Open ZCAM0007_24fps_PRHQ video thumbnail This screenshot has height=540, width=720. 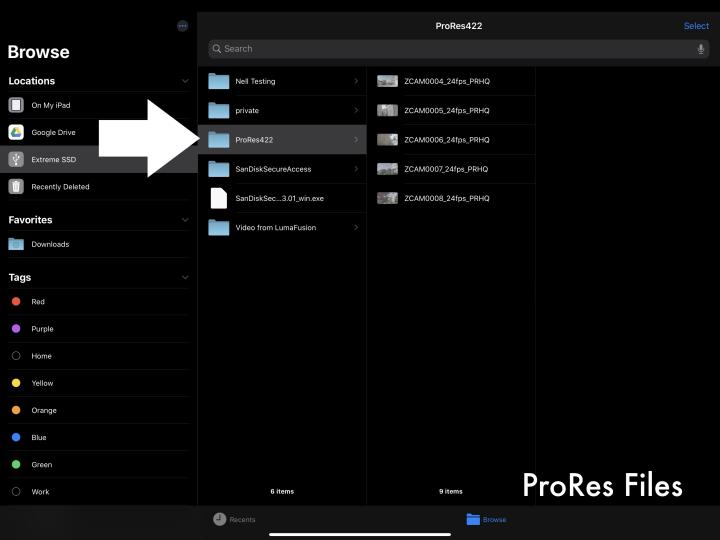[387, 169]
